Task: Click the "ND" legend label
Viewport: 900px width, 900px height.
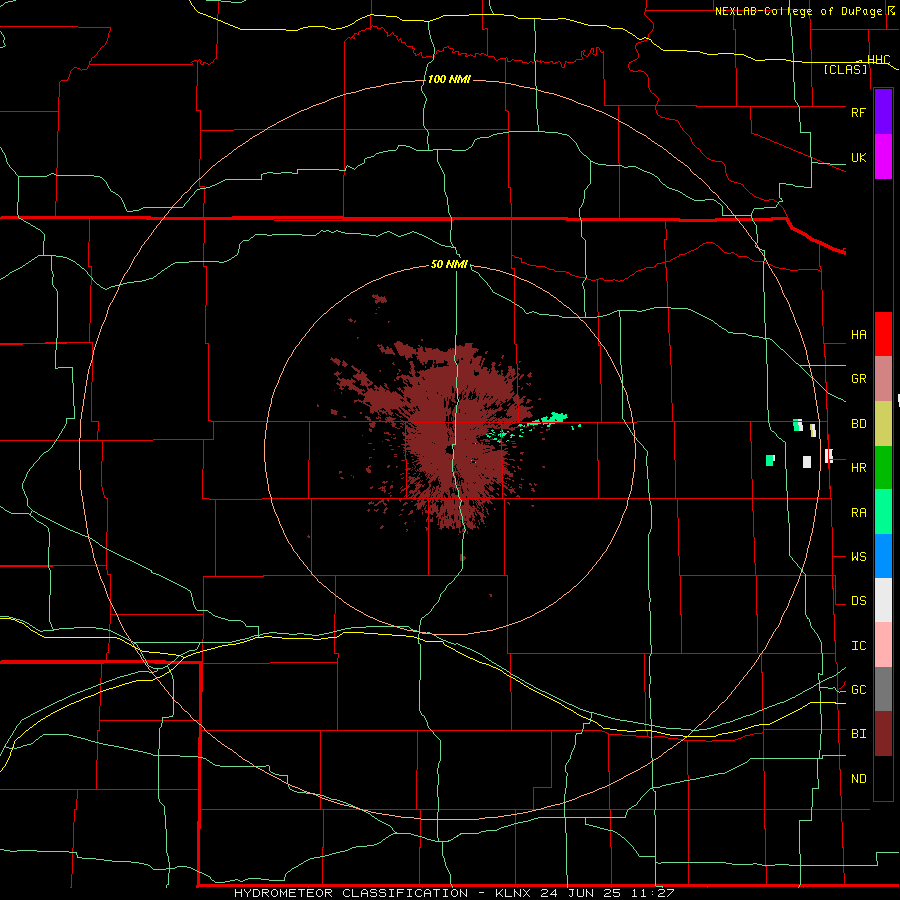Action: pos(858,779)
